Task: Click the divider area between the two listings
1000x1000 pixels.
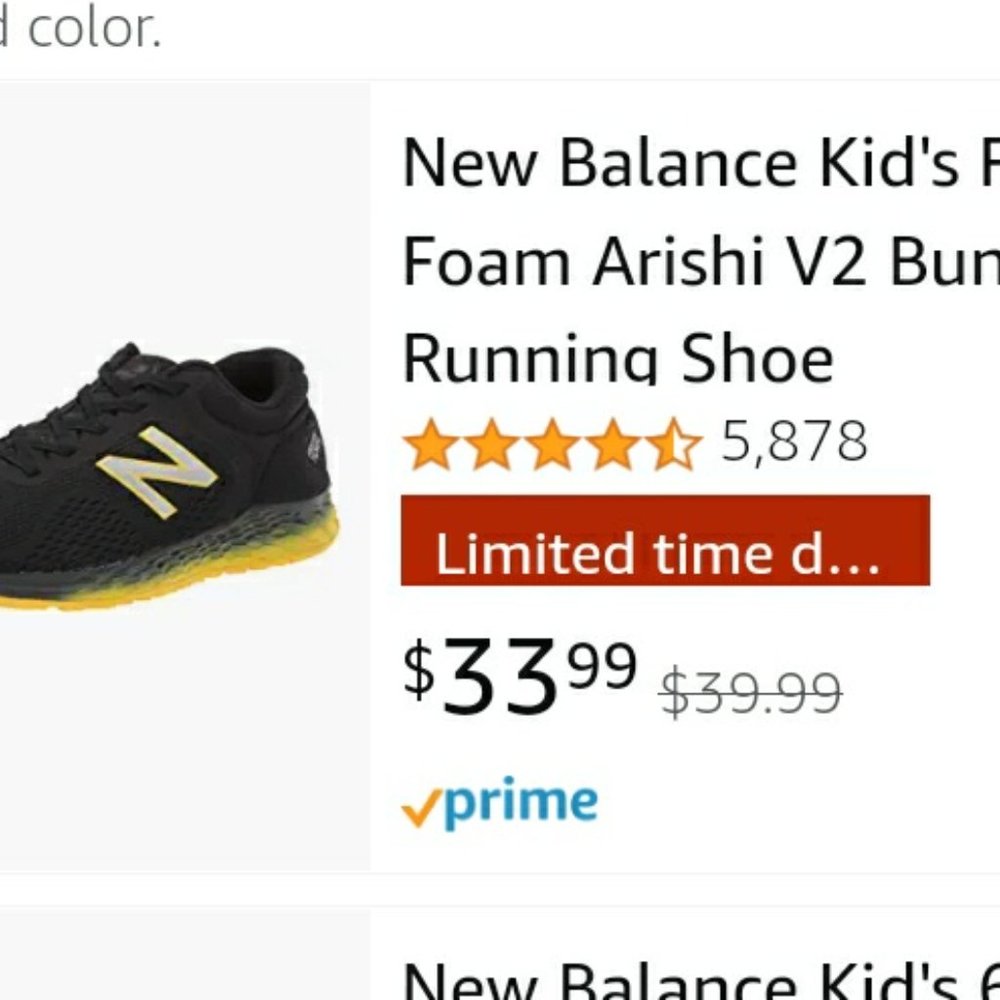Action: [500, 893]
